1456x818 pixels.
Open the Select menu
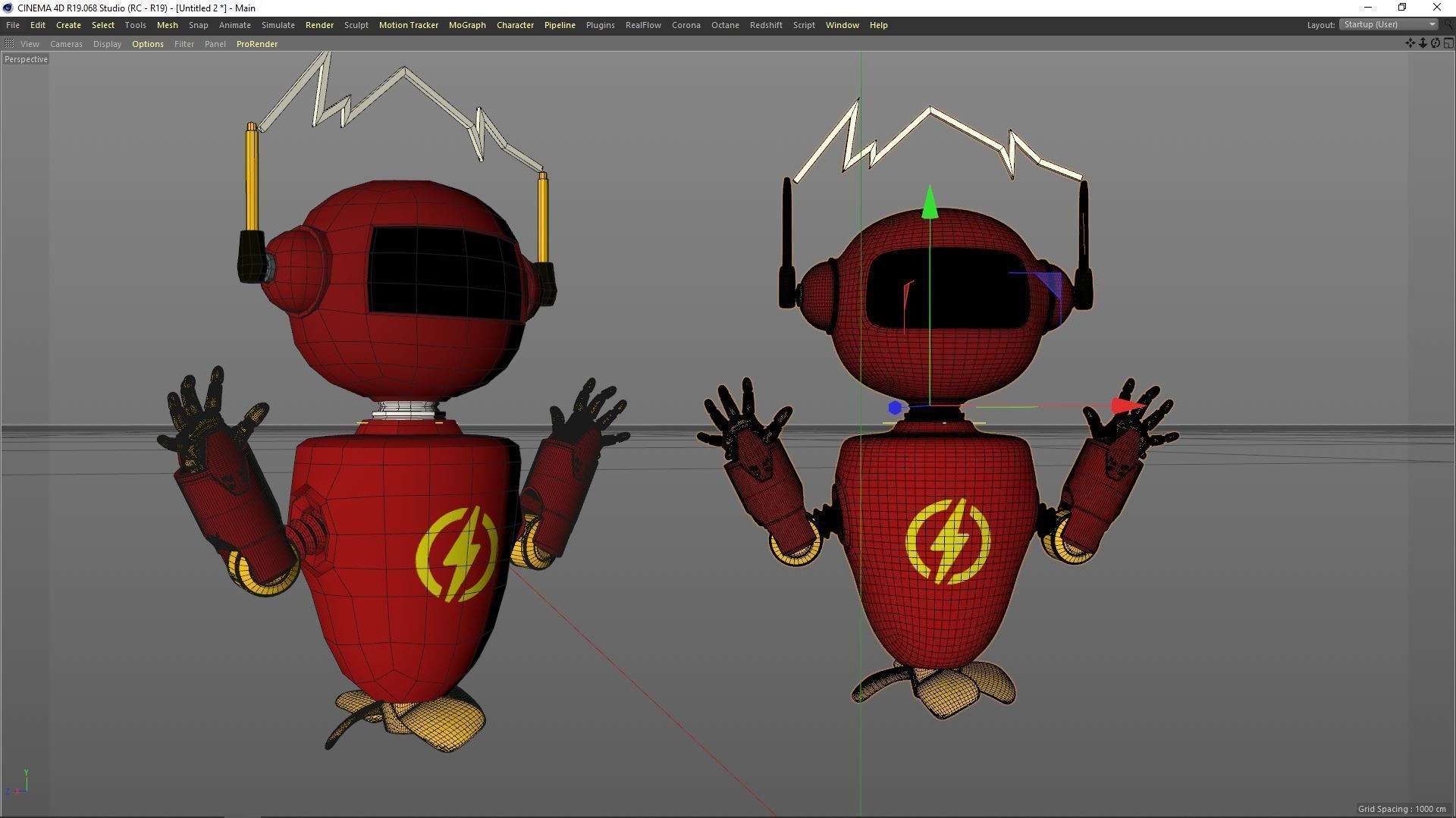click(x=103, y=25)
